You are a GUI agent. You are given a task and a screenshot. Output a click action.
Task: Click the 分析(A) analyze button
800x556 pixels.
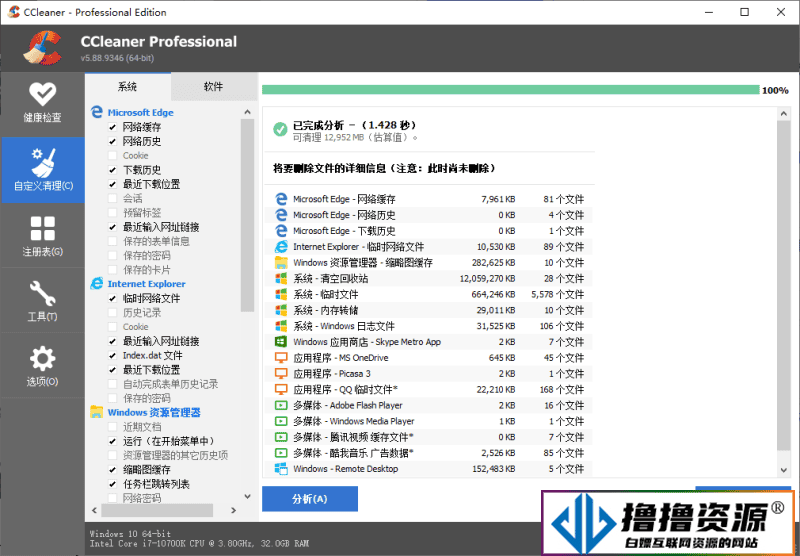coord(310,498)
